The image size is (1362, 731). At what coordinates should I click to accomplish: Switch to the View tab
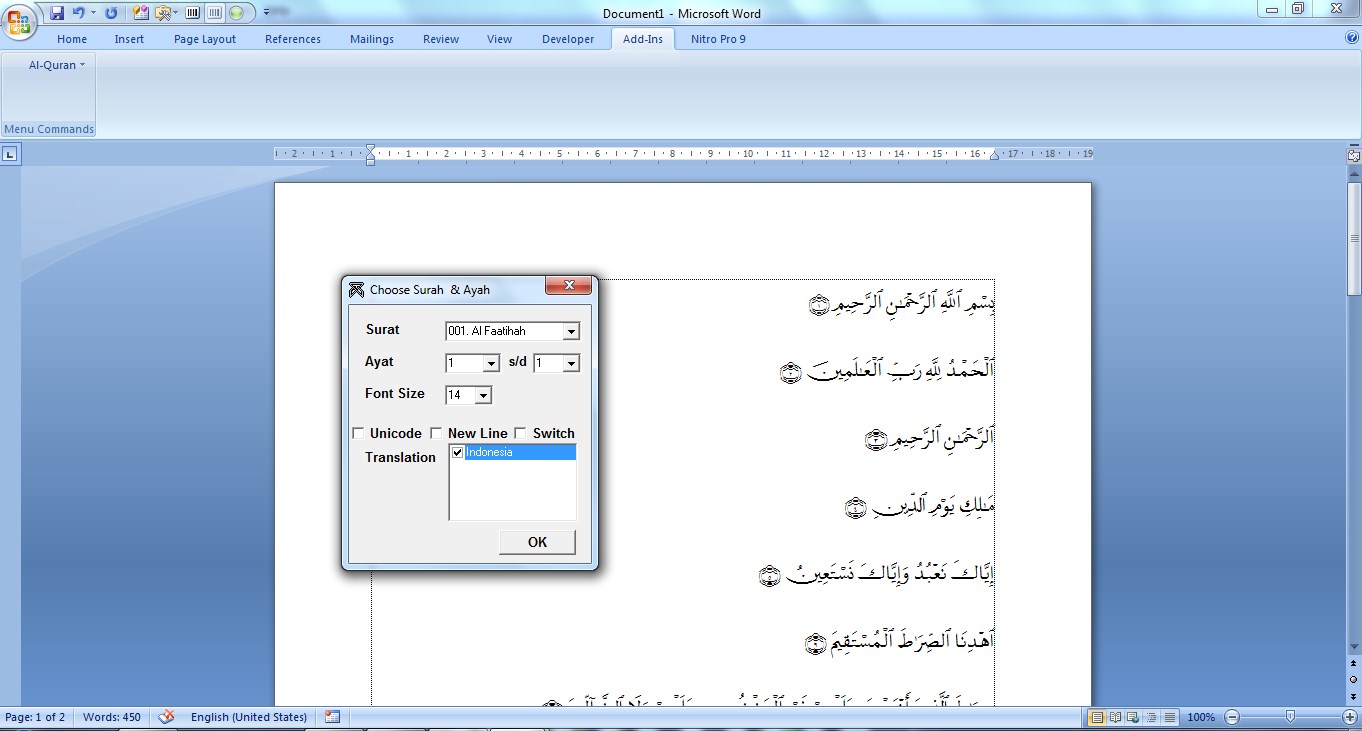(499, 39)
